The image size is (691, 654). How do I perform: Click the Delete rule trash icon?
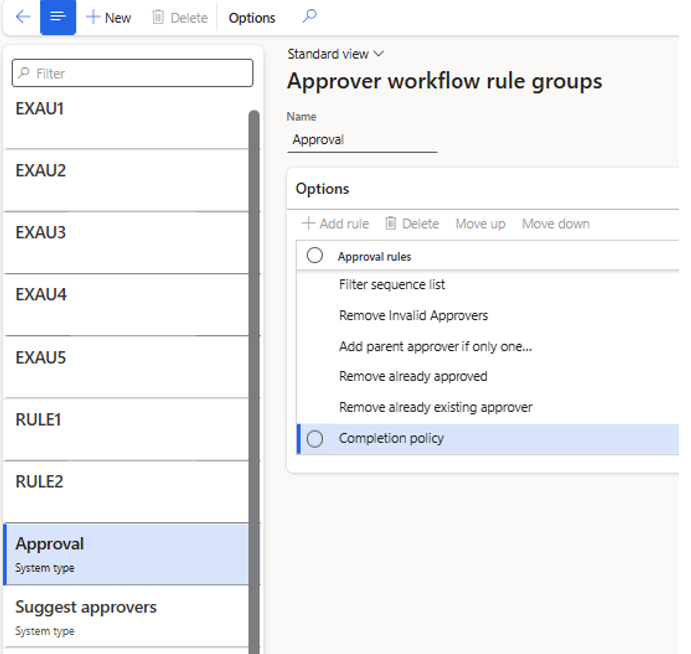[x=392, y=224]
